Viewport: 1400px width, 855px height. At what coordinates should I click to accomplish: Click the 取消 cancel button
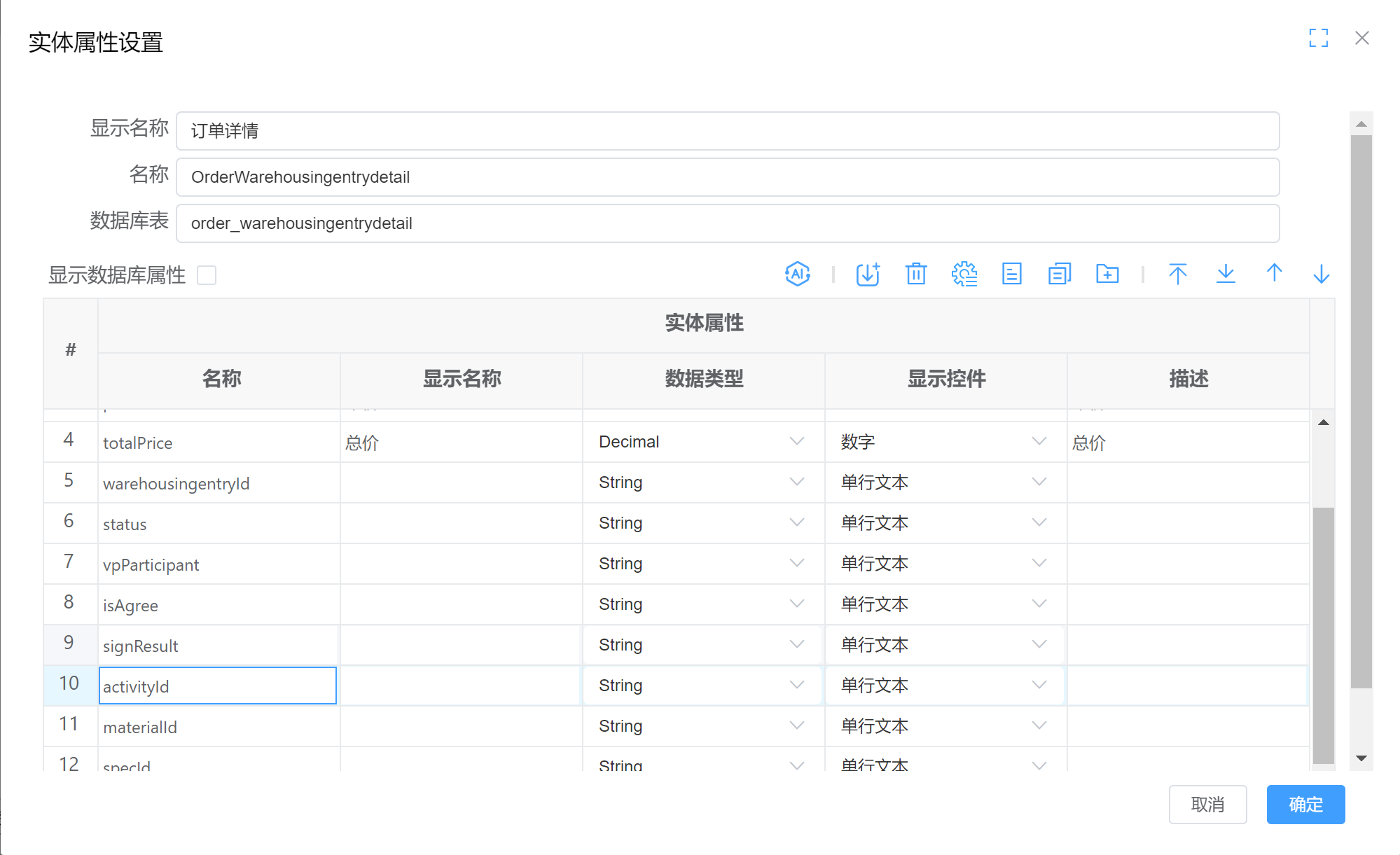1207,805
